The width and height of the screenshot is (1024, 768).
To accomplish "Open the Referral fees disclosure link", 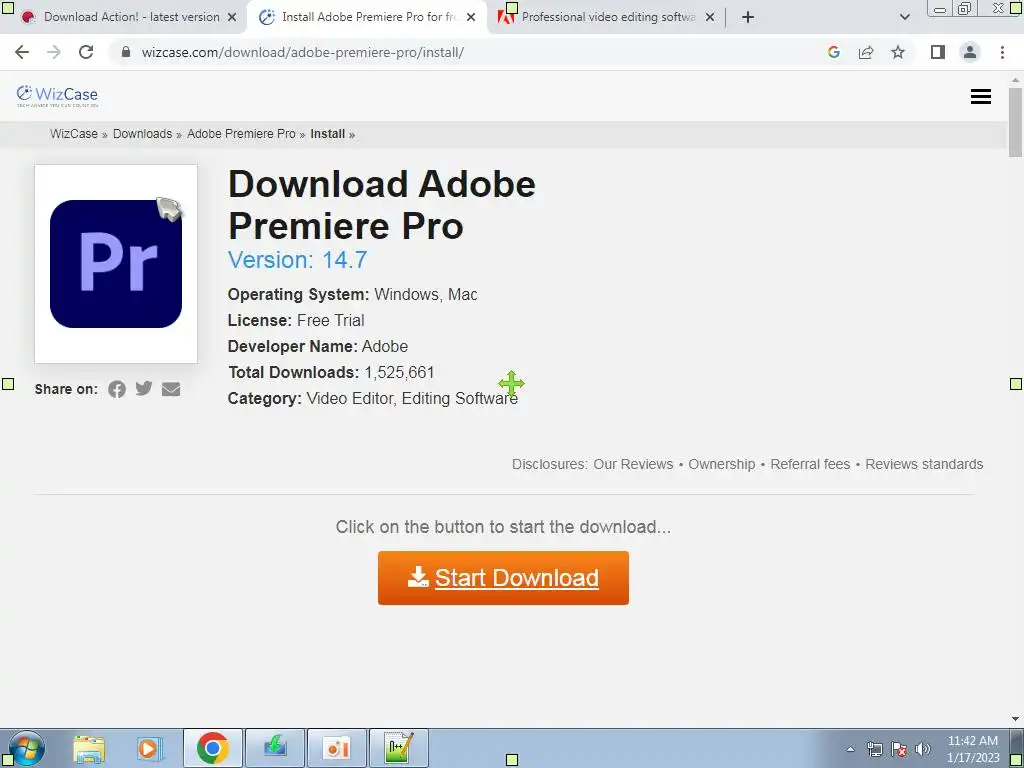I will coord(810,464).
